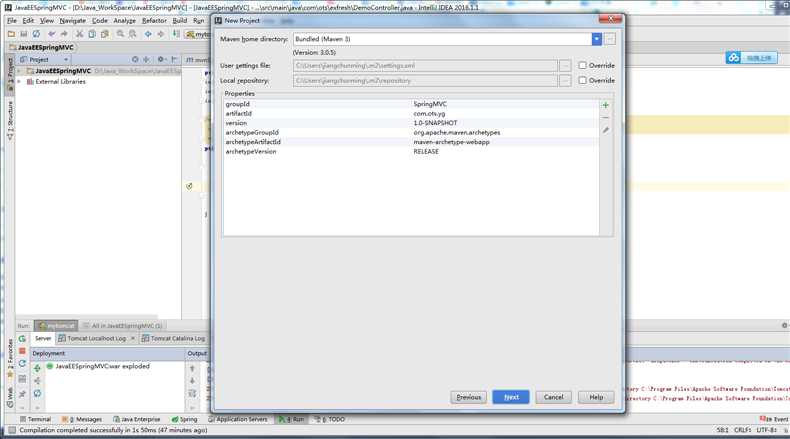Image resolution: width=790 pixels, height=439 pixels.
Task: Open the View menu
Action: click(47, 21)
